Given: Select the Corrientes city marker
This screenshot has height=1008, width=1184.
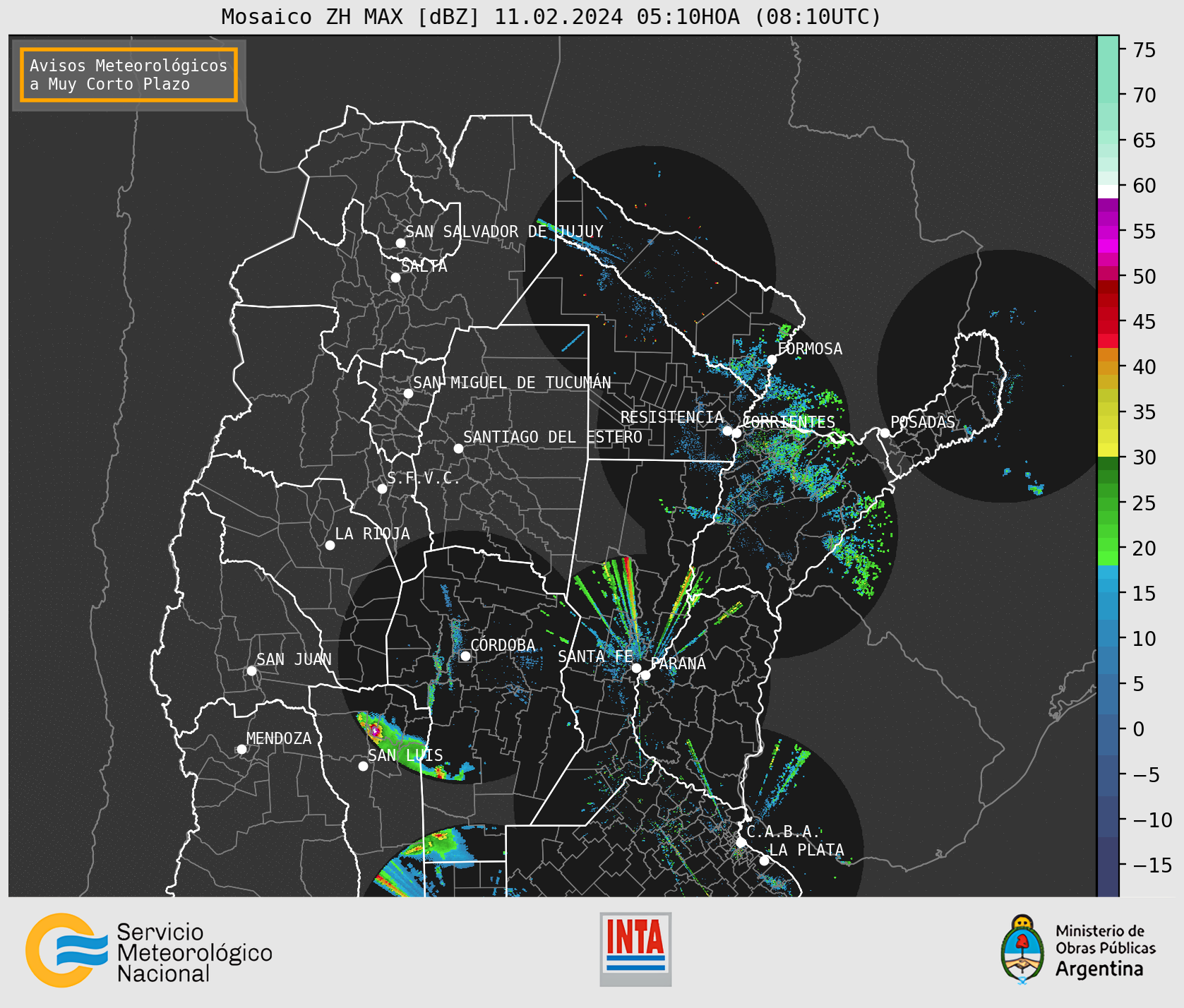Looking at the screenshot, I should coord(736,433).
